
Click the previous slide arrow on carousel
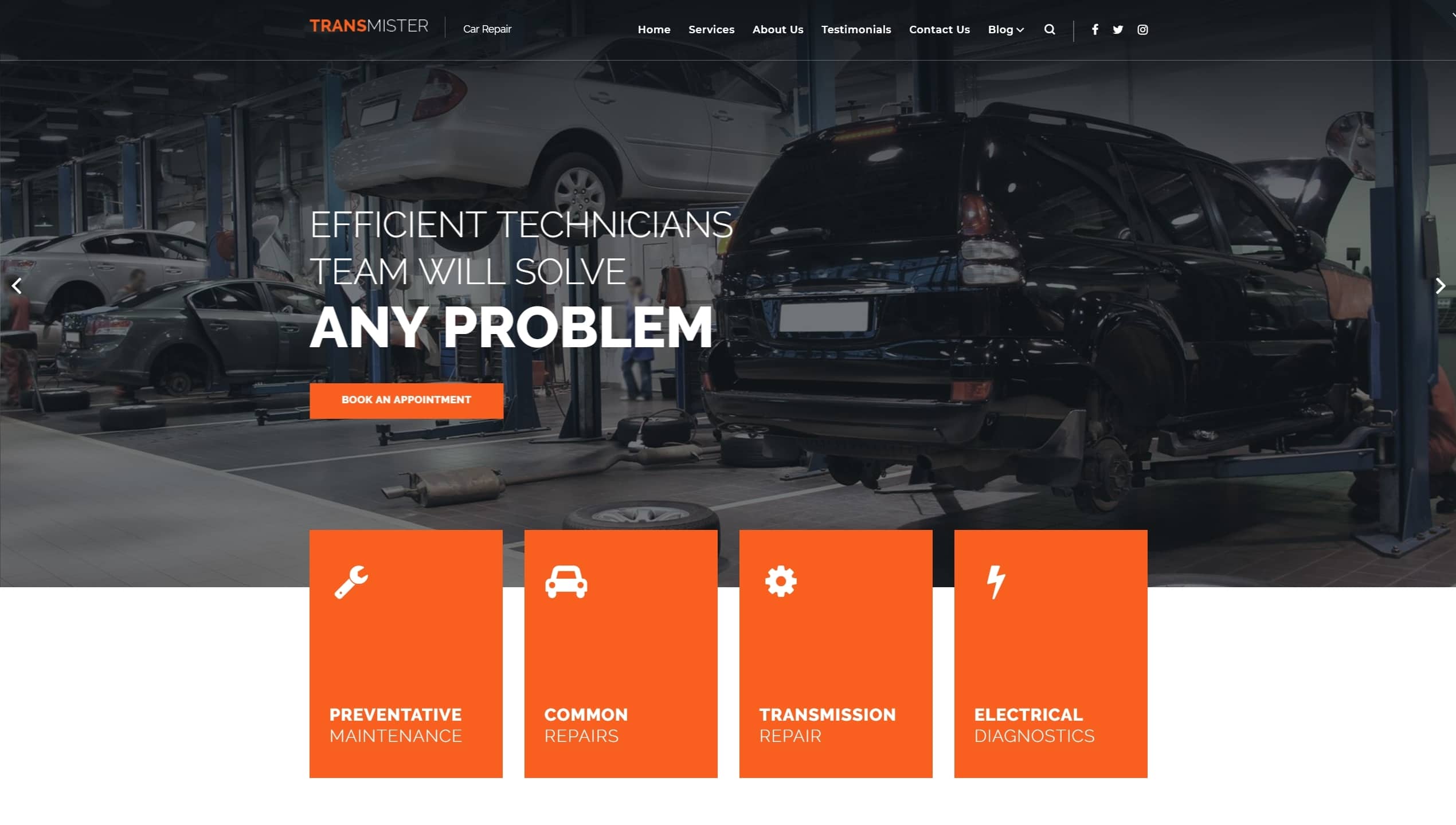[x=17, y=285]
